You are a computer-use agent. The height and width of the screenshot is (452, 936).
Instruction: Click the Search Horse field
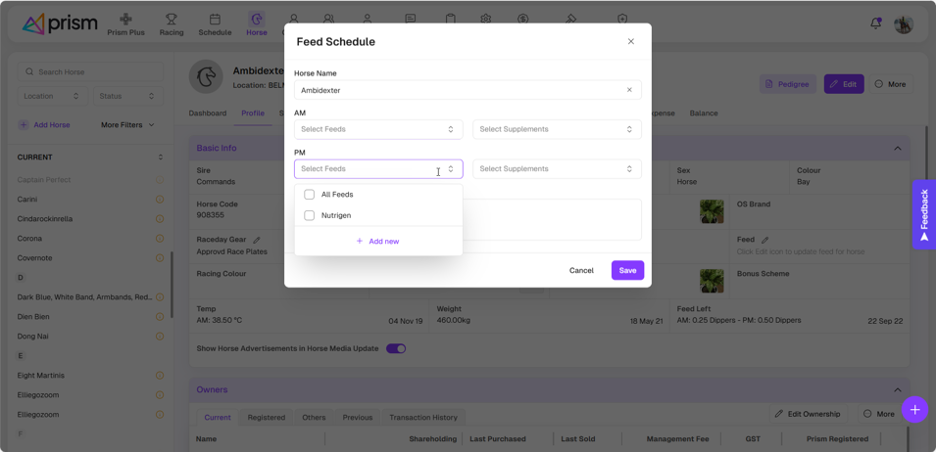click(x=90, y=72)
